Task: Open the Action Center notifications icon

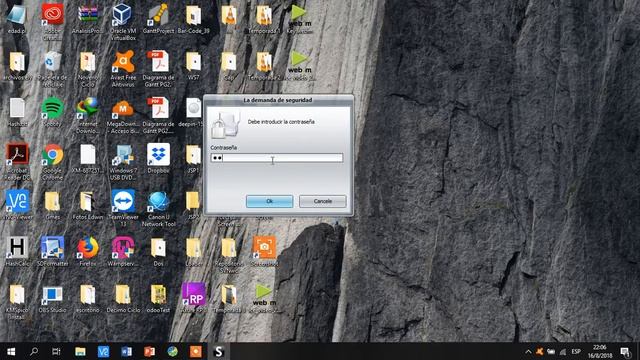Action: 625,351
